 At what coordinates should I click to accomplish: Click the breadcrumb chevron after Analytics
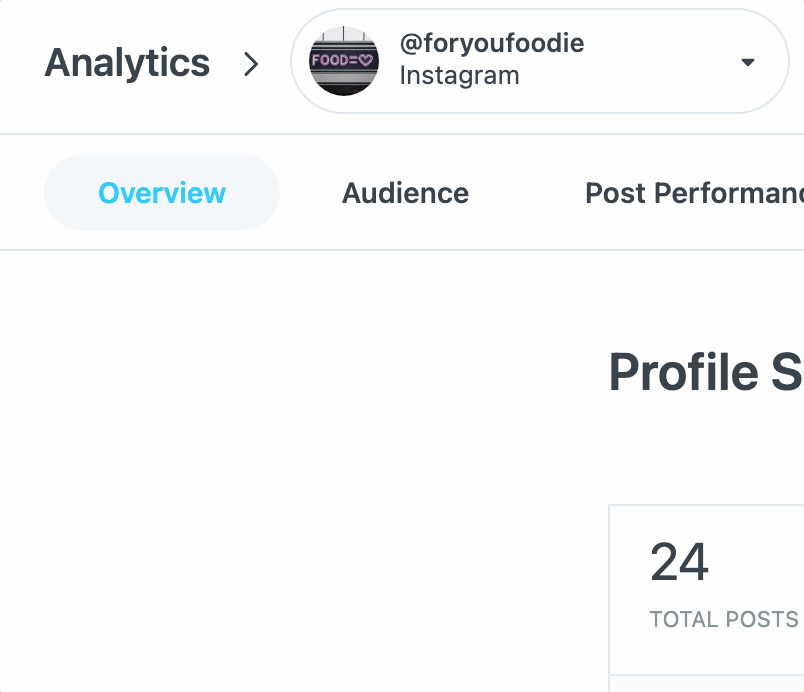pos(251,63)
